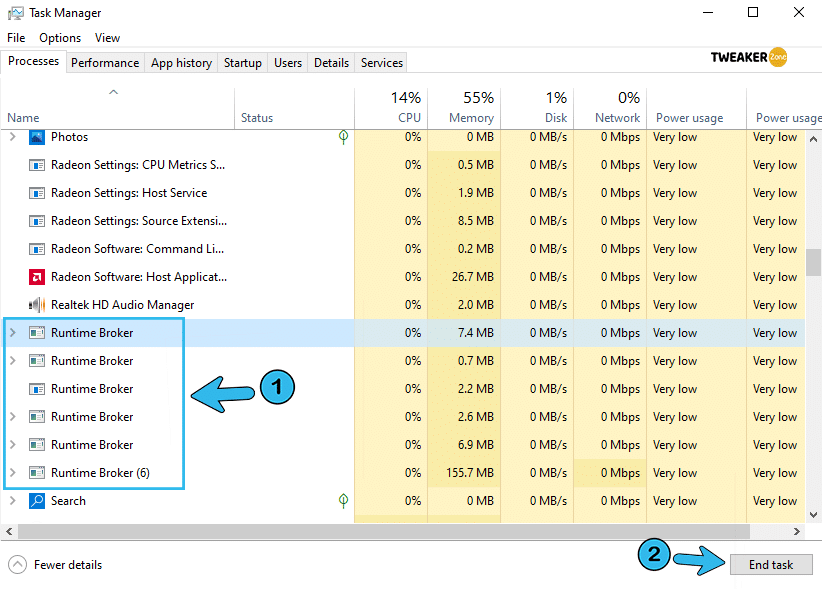Expand the Runtime Broker using 0.7 MB

tap(13, 361)
